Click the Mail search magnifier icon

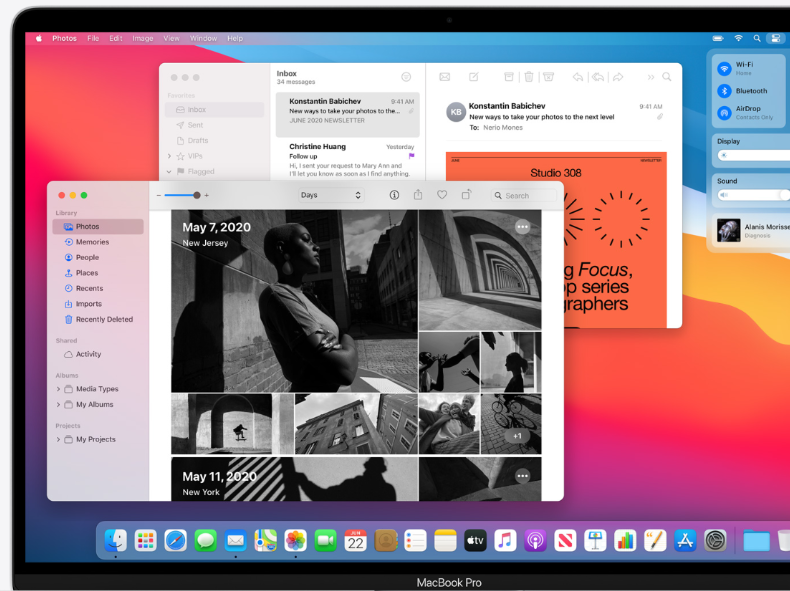[667, 77]
